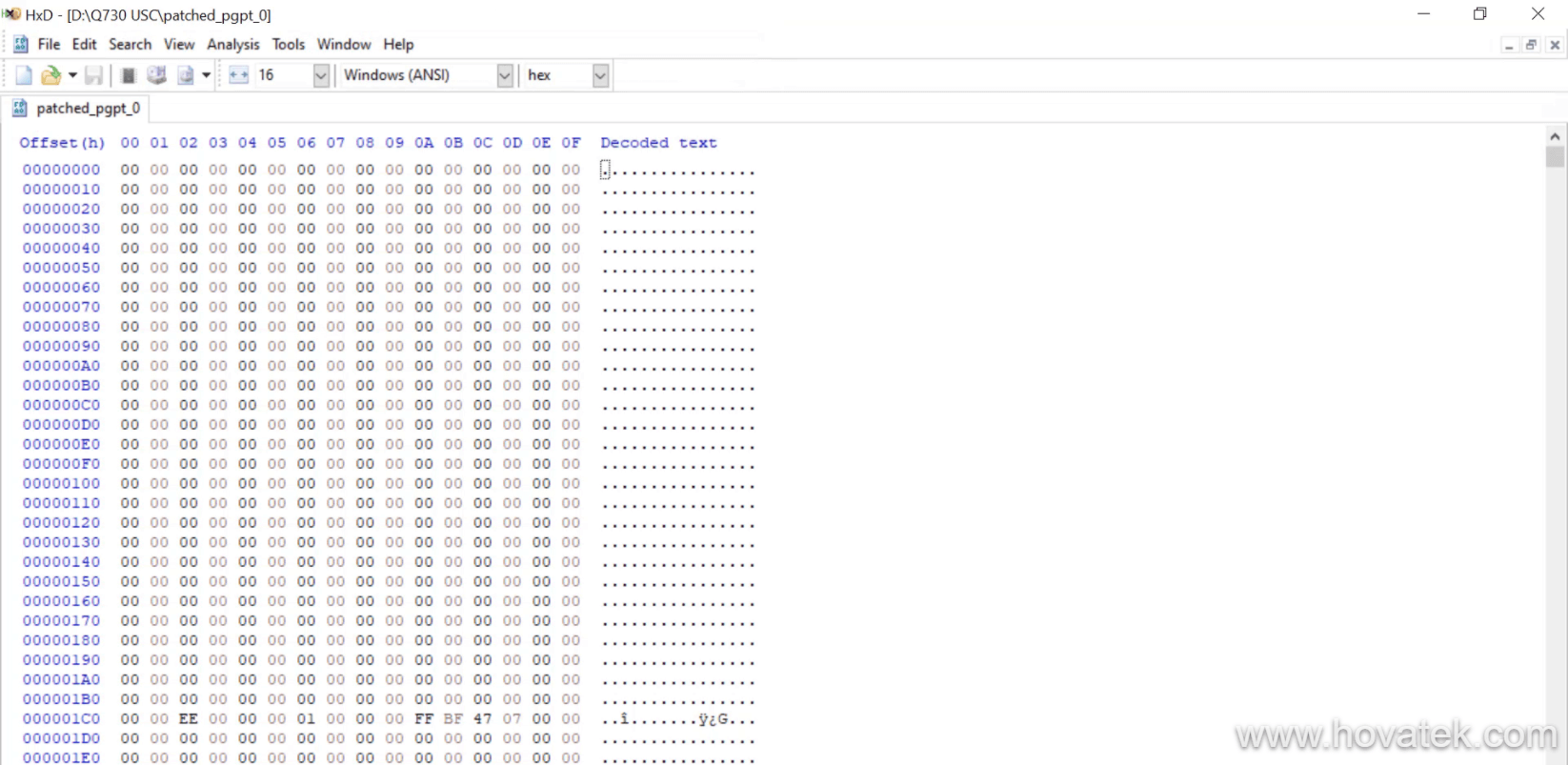1568x765 pixels.
Task: Click the Offset(h) column header
Action: tap(62, 143)
